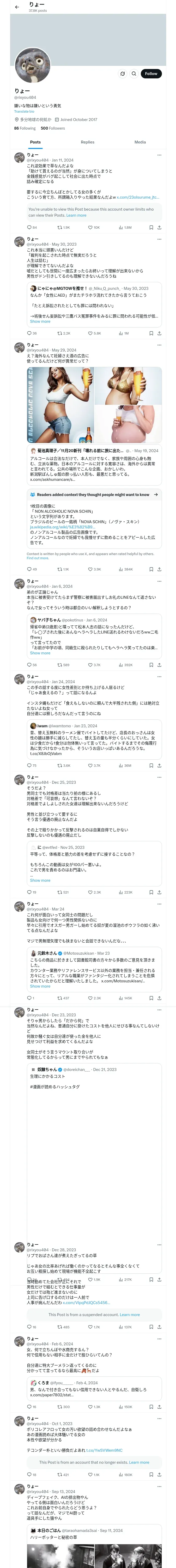The height and width of the screenshot is (1568, 176).
Task: Share the May 29, 2024 post
Action: pos(159,569)
